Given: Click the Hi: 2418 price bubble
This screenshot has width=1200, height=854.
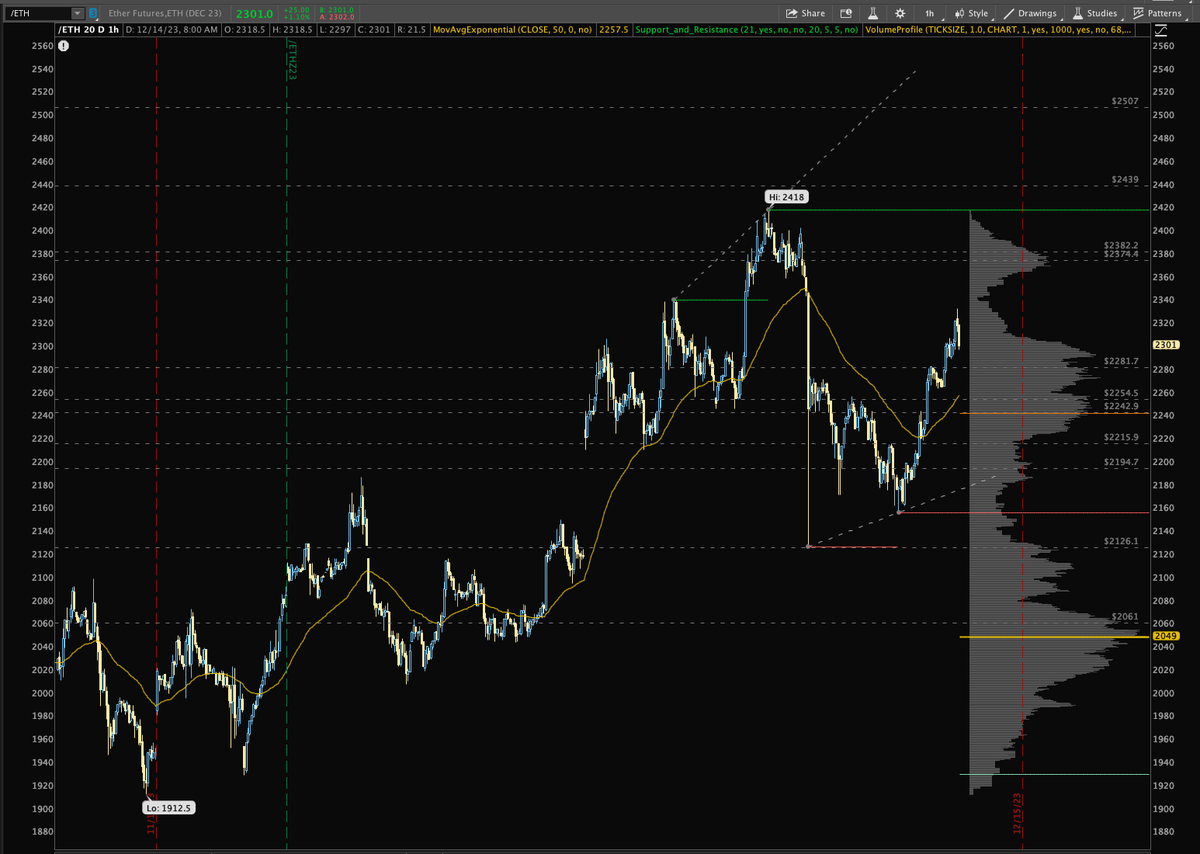Looking at the screenshot, I should pyautogui.click(x=788, y=197).
